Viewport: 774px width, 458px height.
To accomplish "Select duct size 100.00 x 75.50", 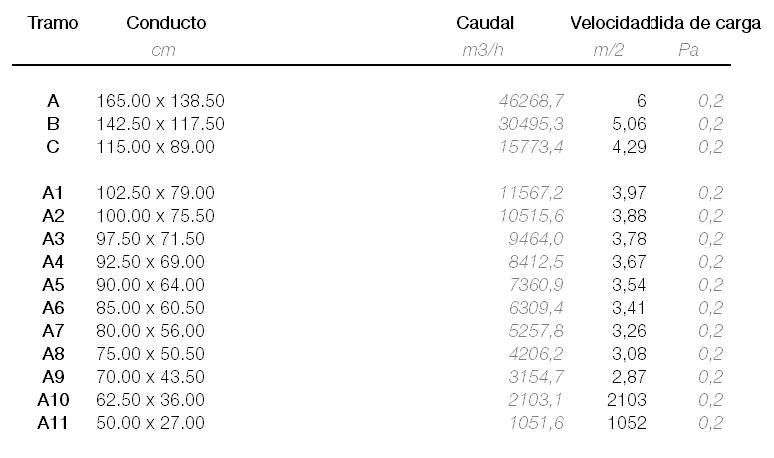I will [x=155, y=216].
